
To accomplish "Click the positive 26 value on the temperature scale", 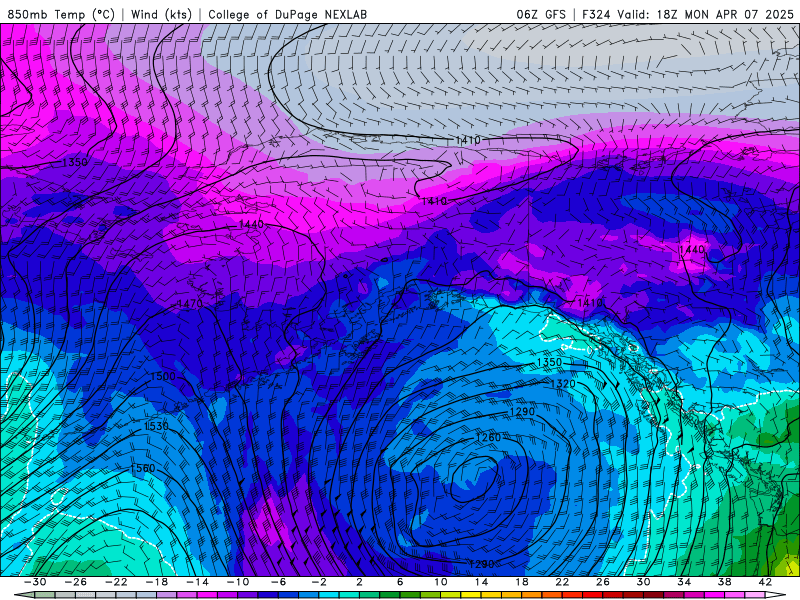I will point(603,582).
